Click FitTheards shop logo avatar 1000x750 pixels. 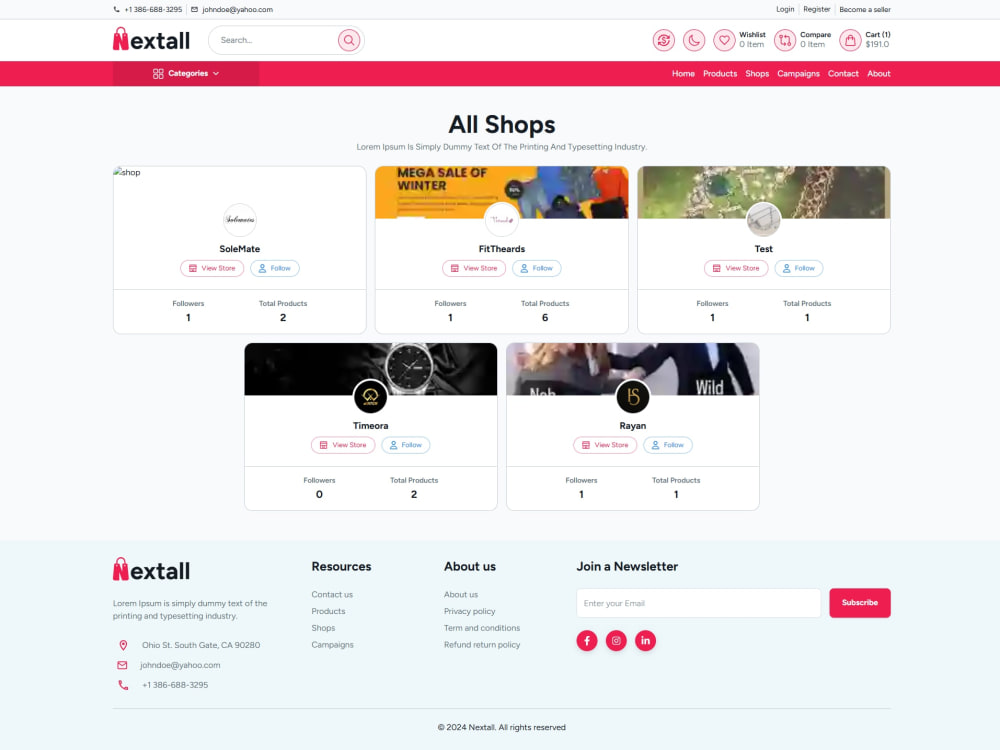[x=502, y=219]
